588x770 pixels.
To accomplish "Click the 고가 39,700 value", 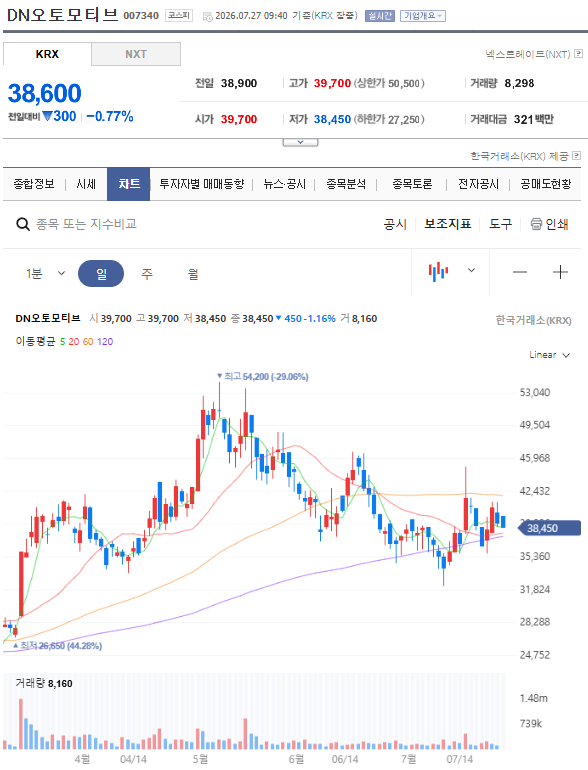I will coord(332,83).
